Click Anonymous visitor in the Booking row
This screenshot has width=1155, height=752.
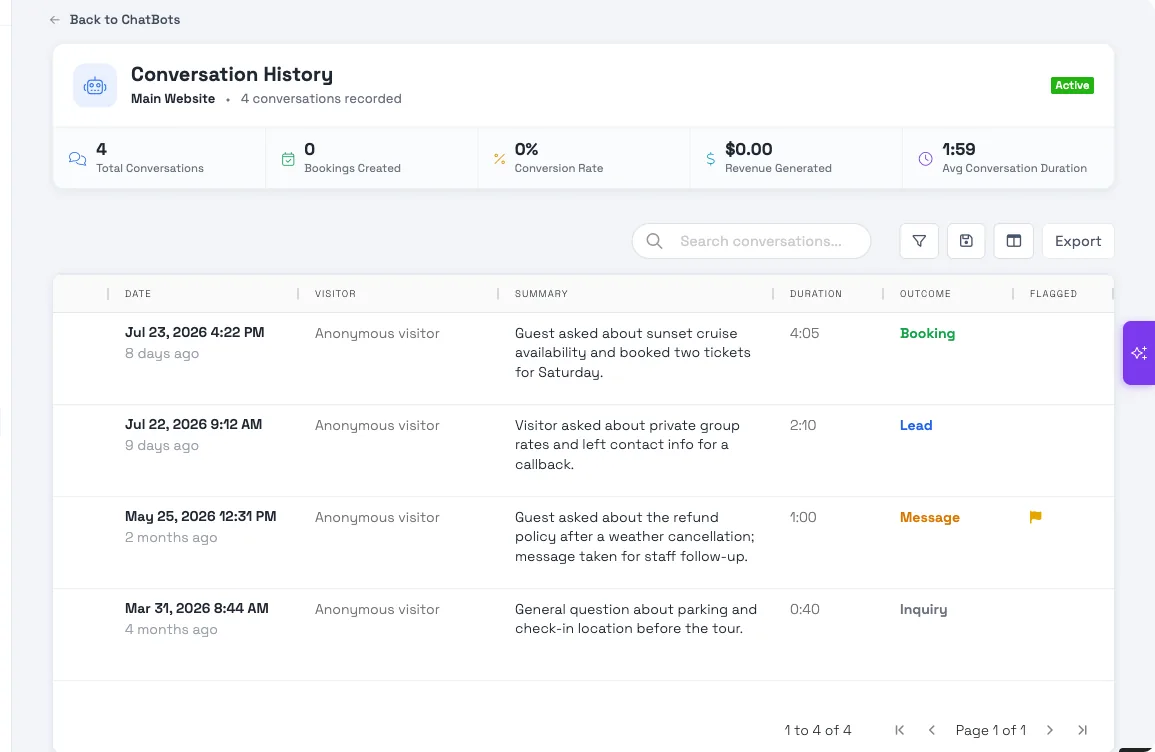pos(377,334)
